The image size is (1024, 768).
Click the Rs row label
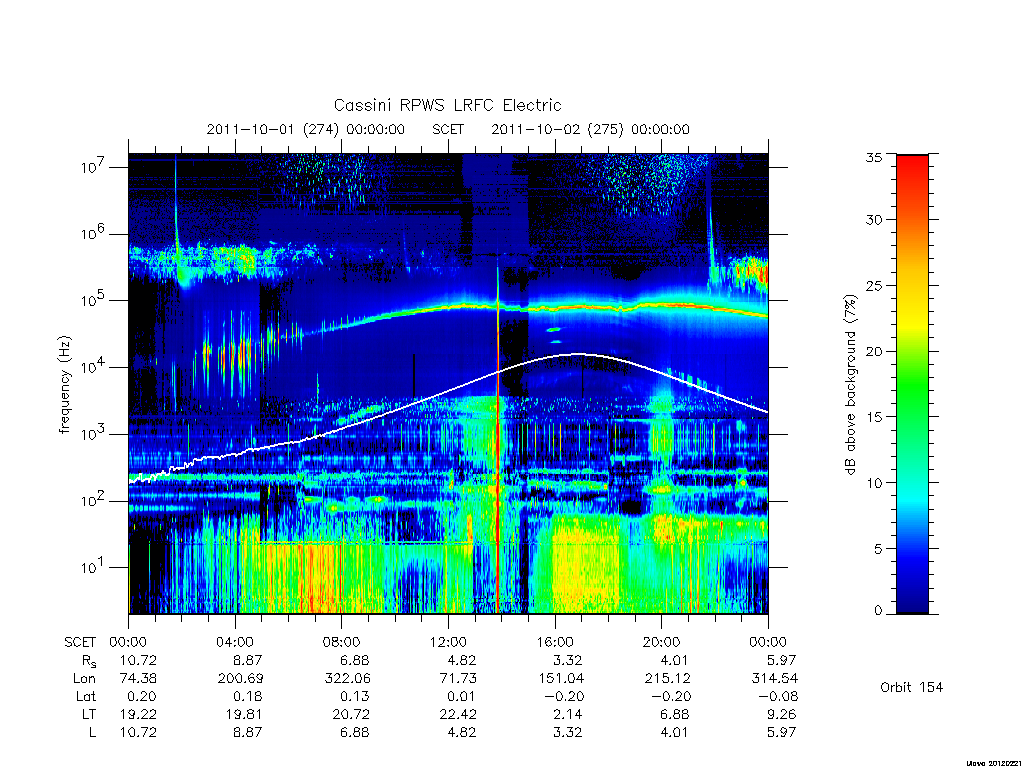coord(89,661)
